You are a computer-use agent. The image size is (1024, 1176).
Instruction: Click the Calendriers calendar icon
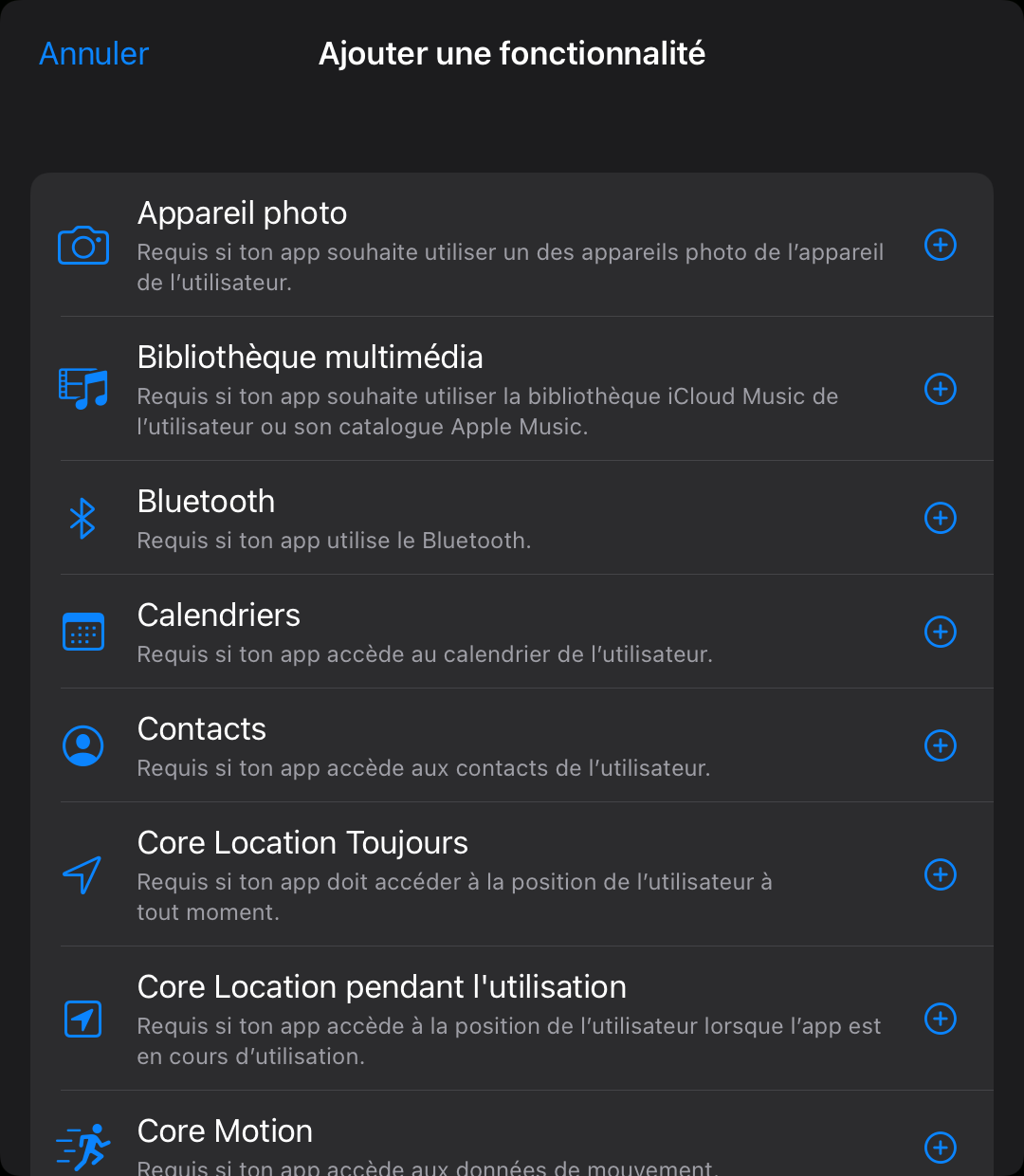click(x=83, y=632)
